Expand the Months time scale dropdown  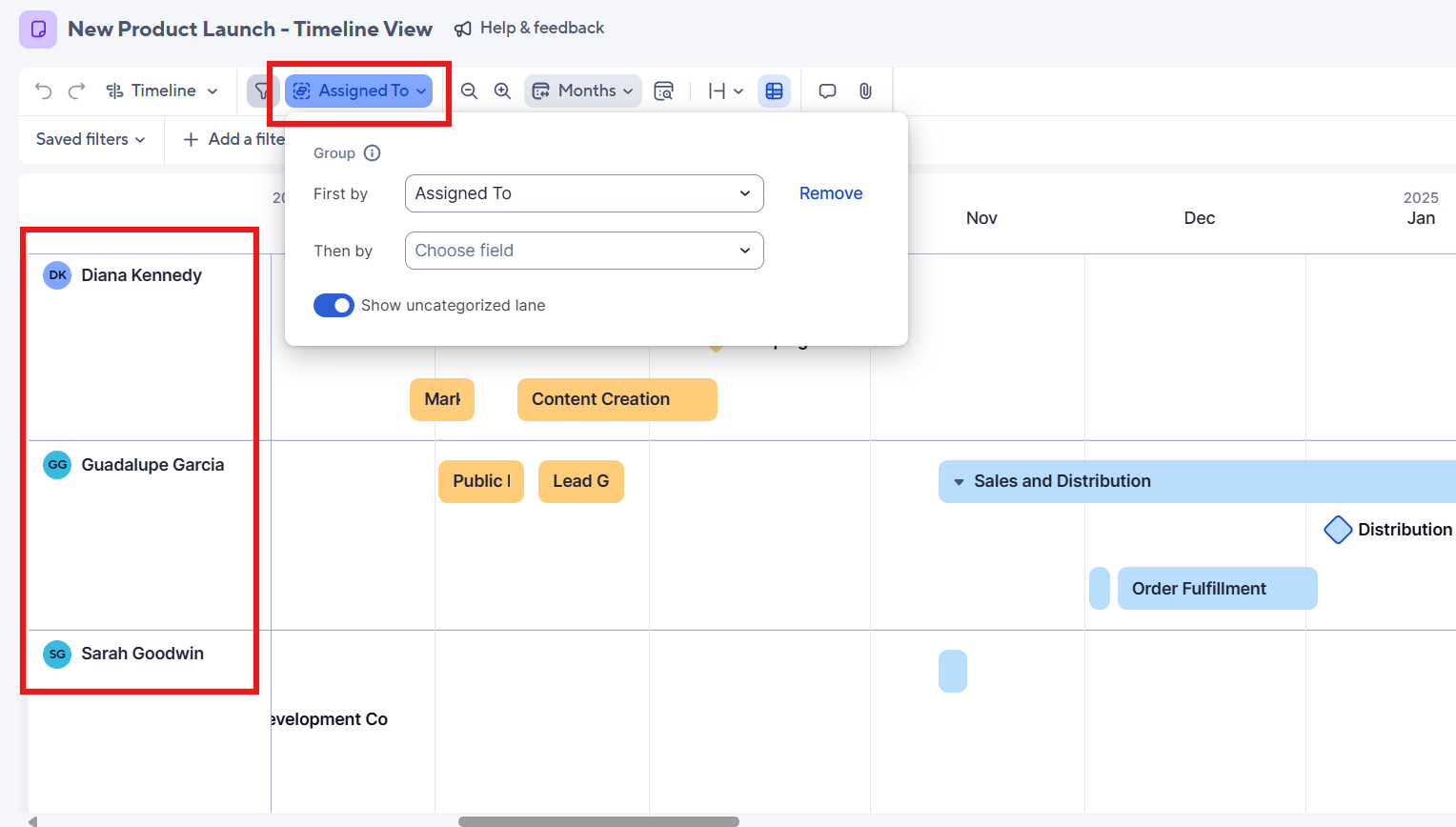(x=582, y=91)
